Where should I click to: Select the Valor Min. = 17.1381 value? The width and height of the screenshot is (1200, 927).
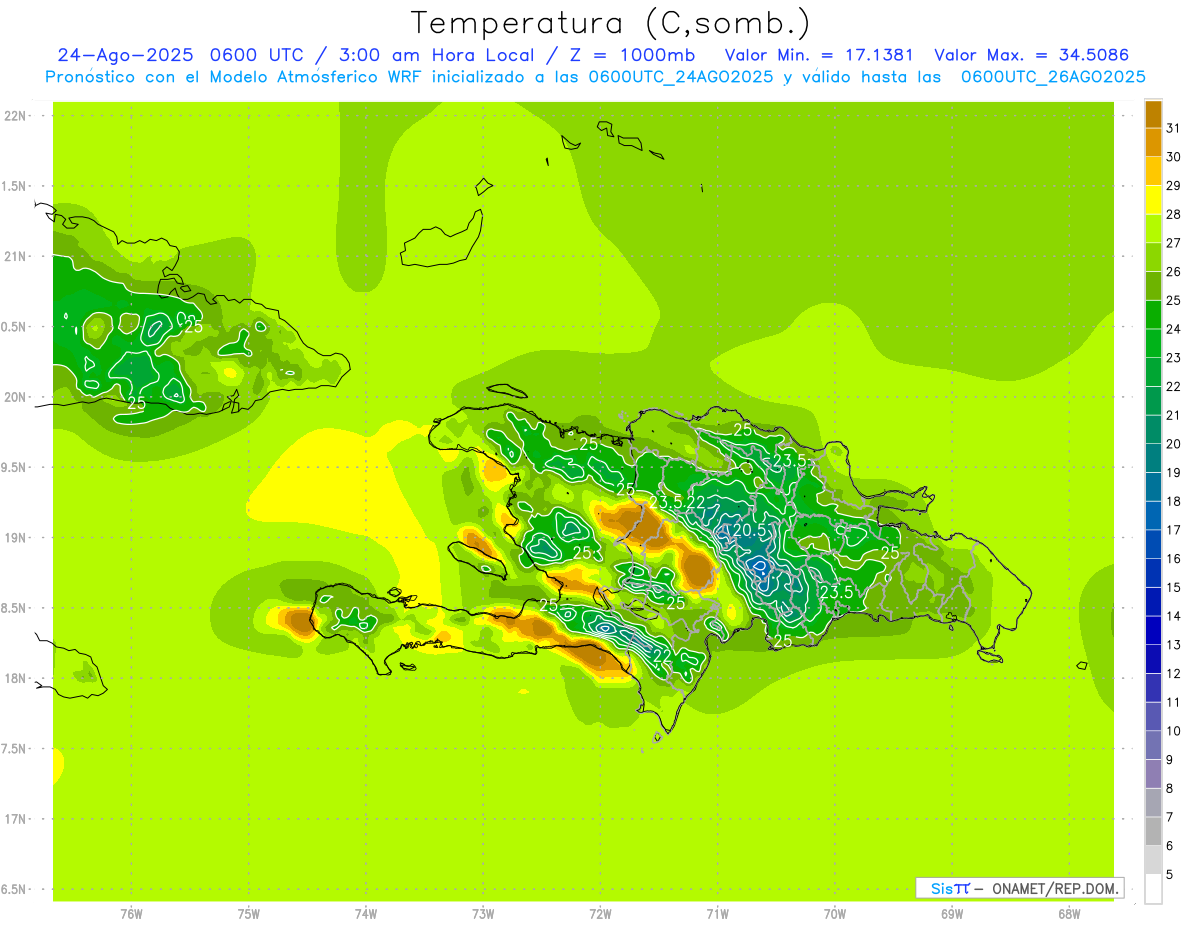[x=819, y=55]
